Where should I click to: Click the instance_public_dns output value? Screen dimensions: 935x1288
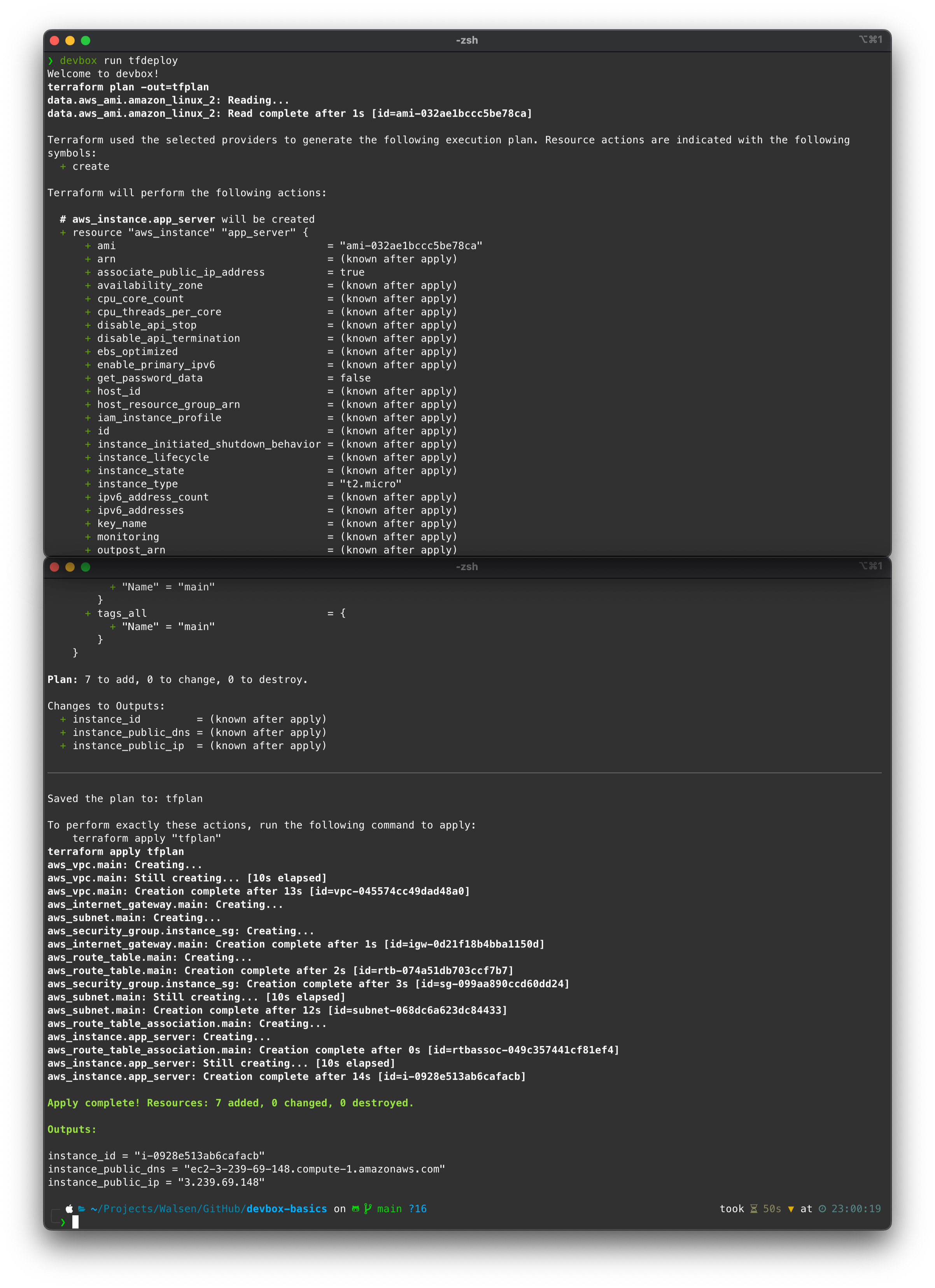click(315, 1169)
